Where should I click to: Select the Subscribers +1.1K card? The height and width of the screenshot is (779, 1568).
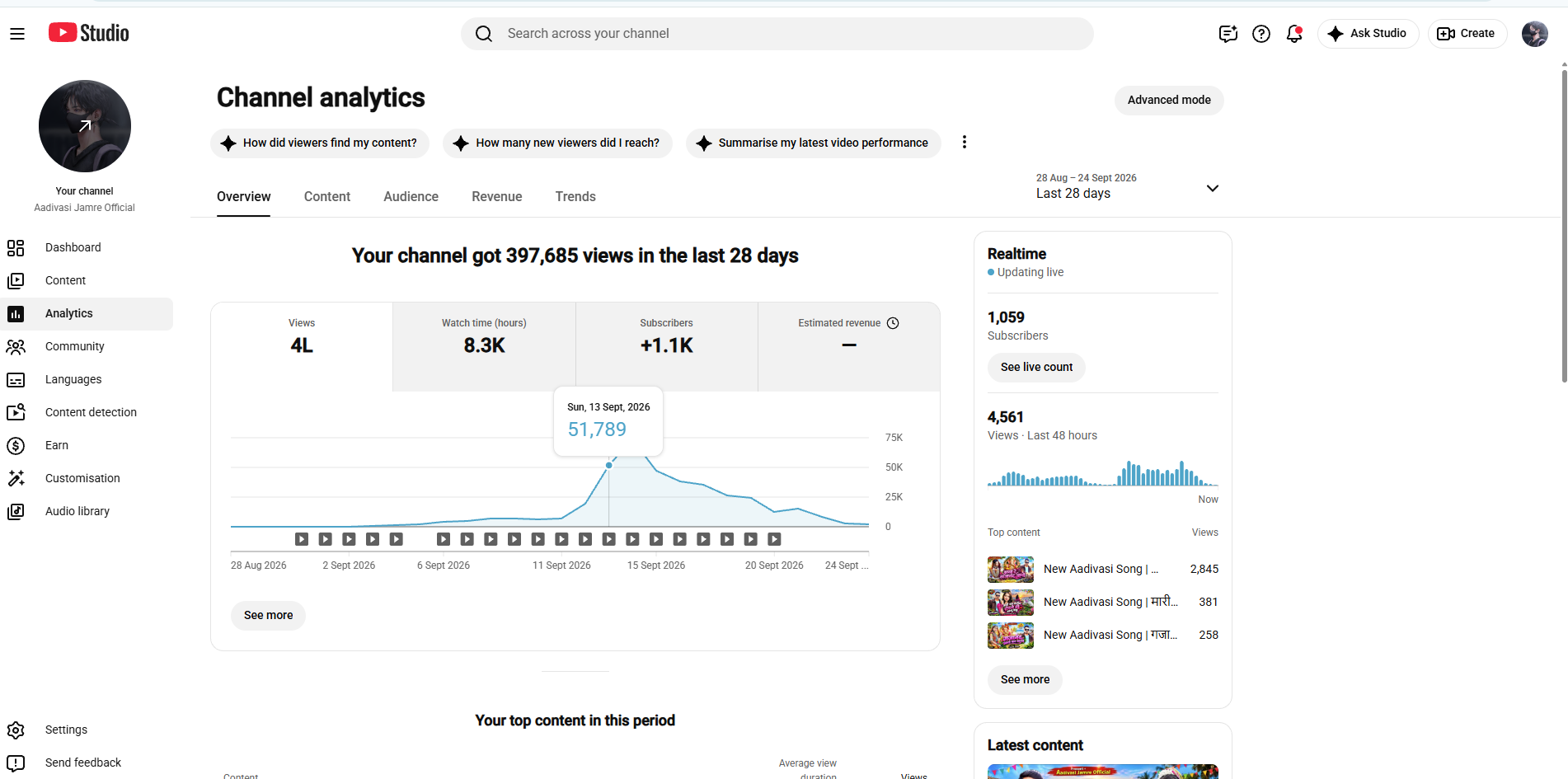coord(667,346)
